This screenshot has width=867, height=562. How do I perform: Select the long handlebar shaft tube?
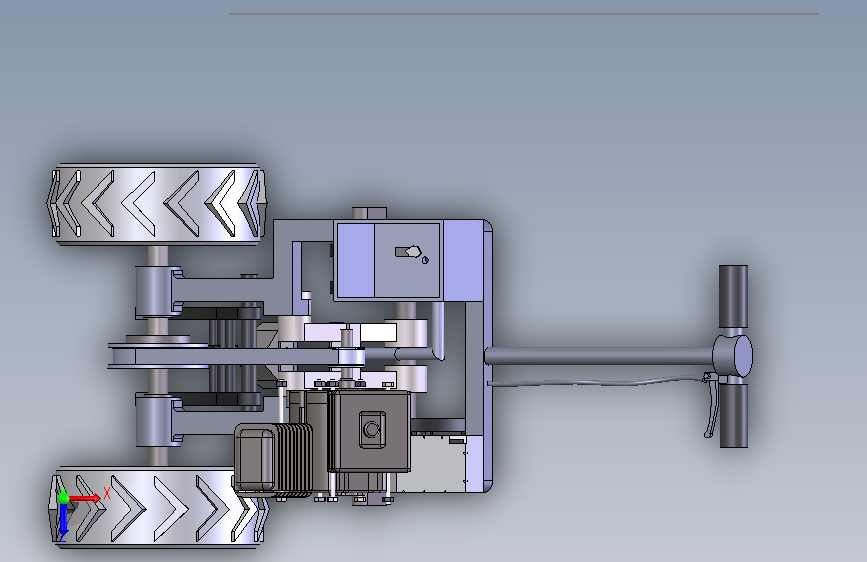coord(599,356)
